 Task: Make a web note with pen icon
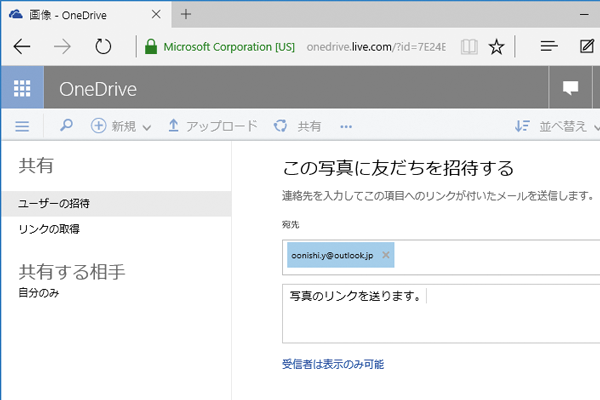point(587,46)
